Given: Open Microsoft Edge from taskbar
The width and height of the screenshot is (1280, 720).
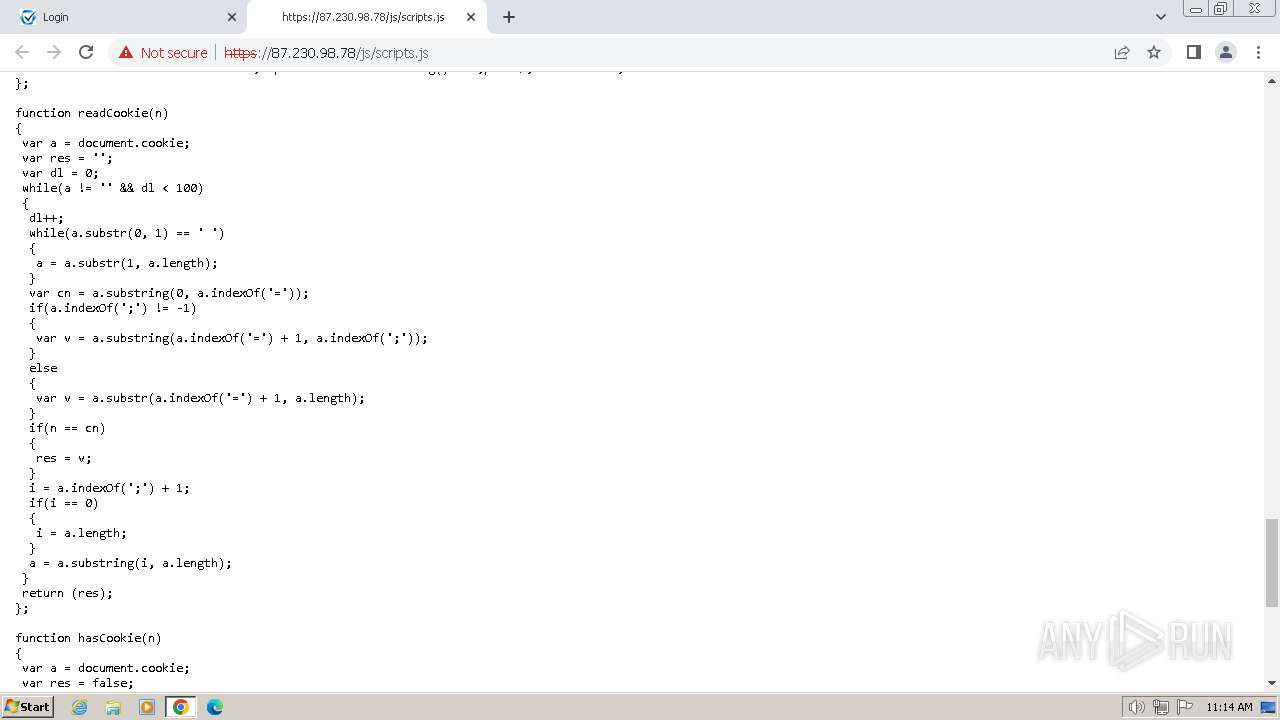Looking at the screenshot, I should tap(215, 707).
